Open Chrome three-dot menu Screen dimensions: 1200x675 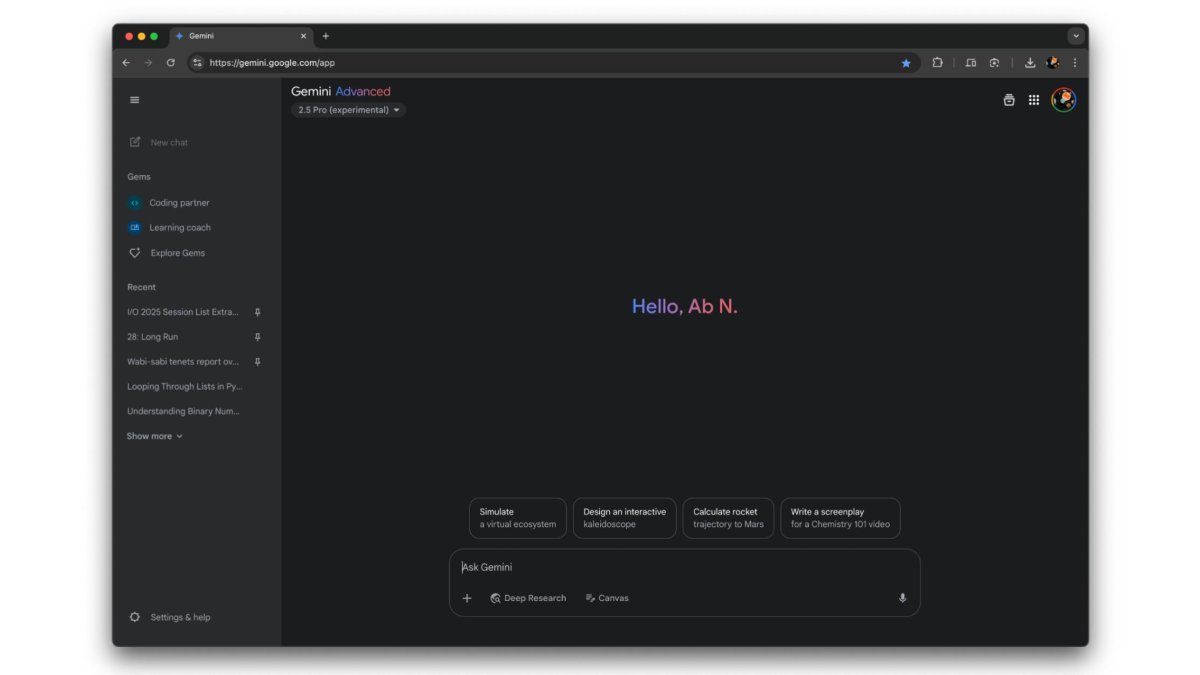pyautogui.click(x=1075, y=62)
